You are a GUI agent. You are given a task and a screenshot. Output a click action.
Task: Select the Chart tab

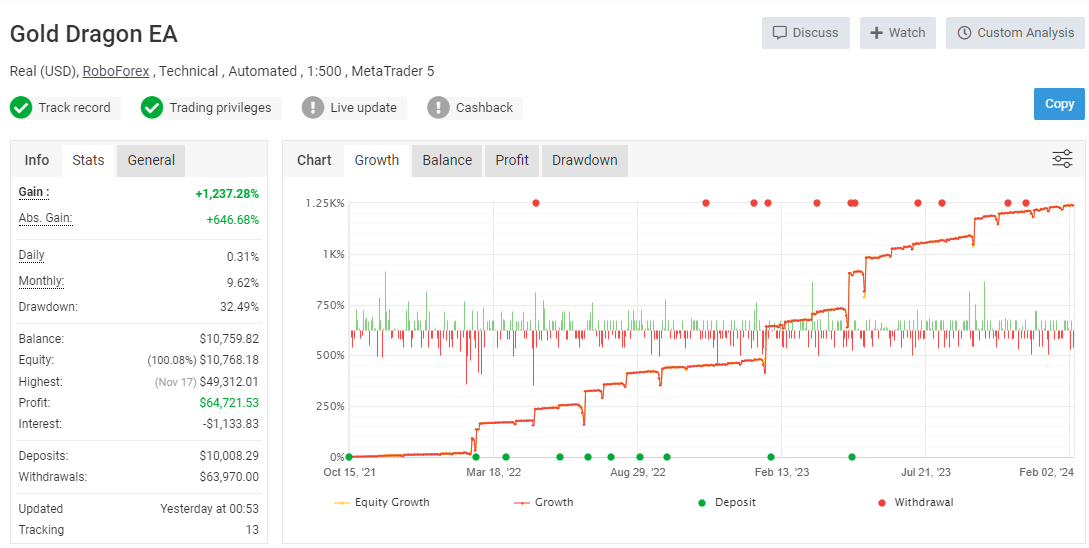point(315,160)
